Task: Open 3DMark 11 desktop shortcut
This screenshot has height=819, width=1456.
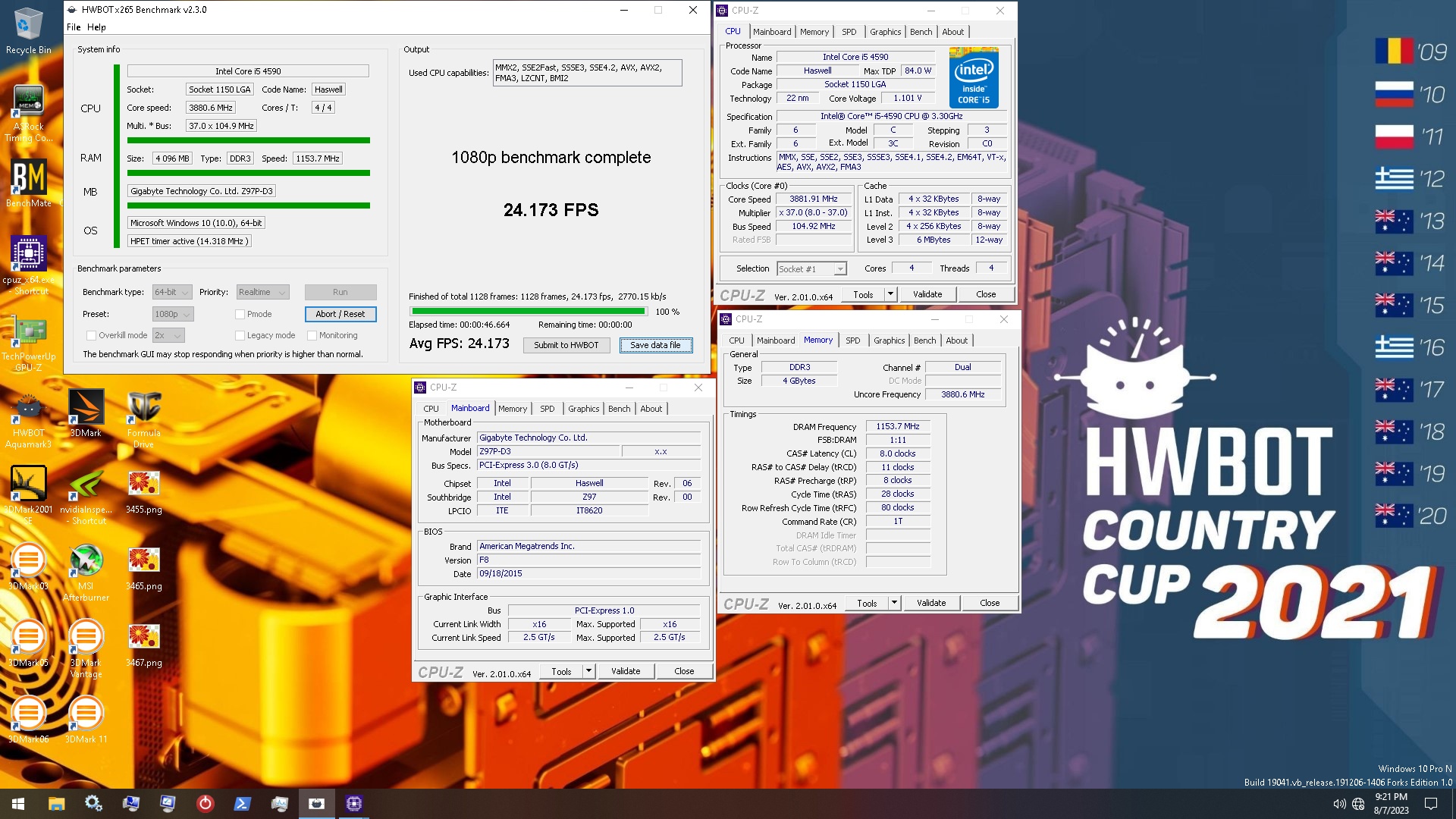Action: (86, 719)
